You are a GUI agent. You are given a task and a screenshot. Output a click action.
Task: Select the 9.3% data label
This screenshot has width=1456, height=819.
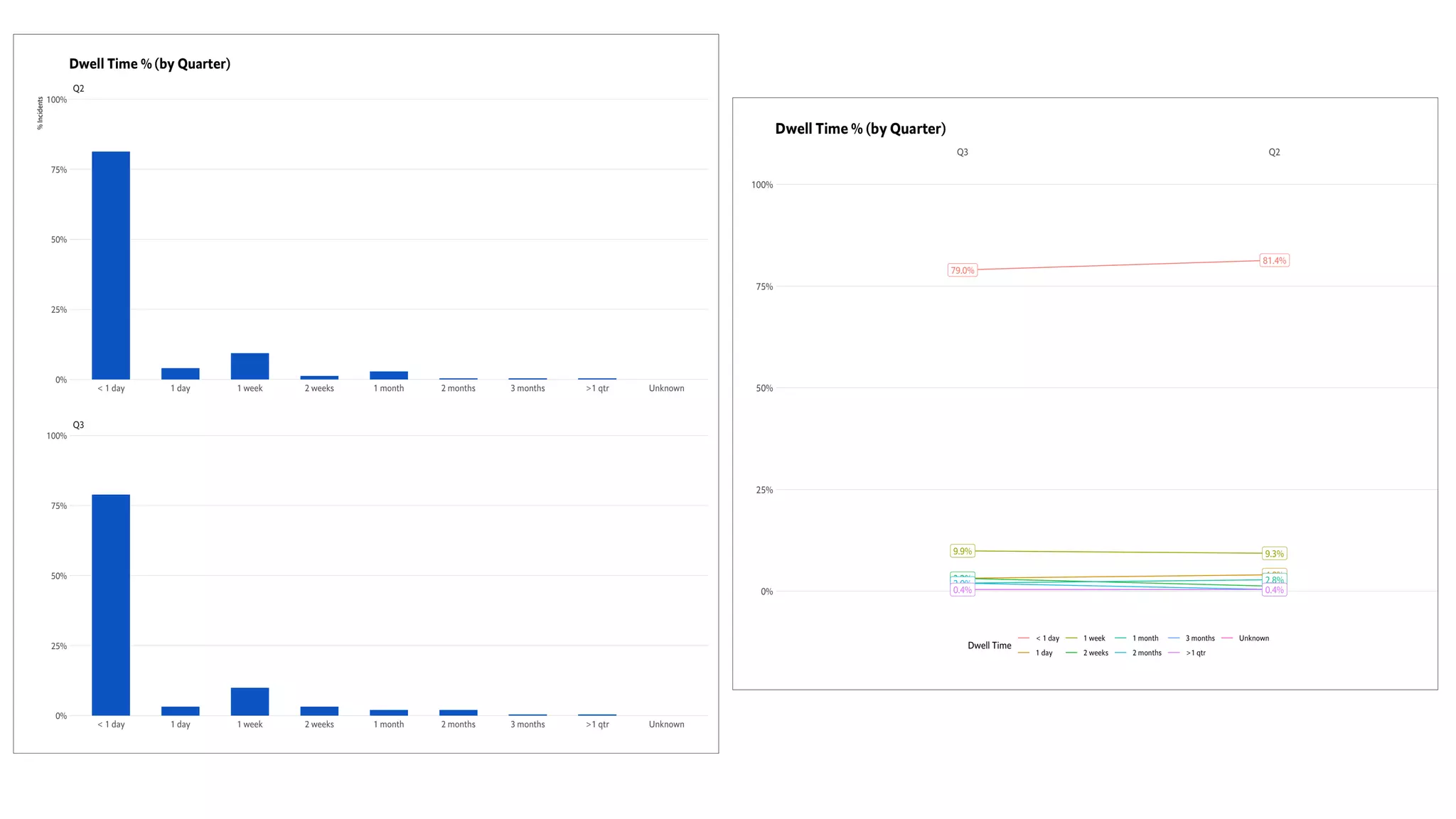[x=1274, y=554]
